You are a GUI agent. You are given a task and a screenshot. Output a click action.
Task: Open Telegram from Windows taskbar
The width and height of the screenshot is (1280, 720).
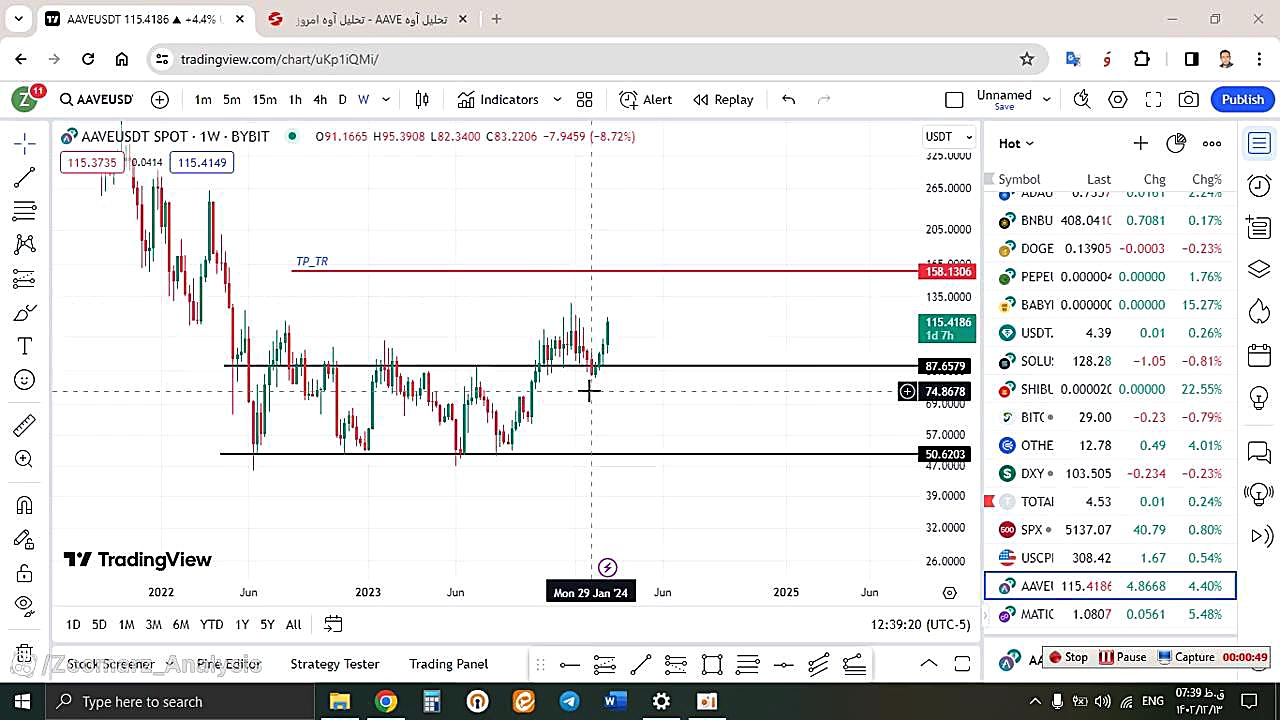pyautogui.click(x=569, y=701)
